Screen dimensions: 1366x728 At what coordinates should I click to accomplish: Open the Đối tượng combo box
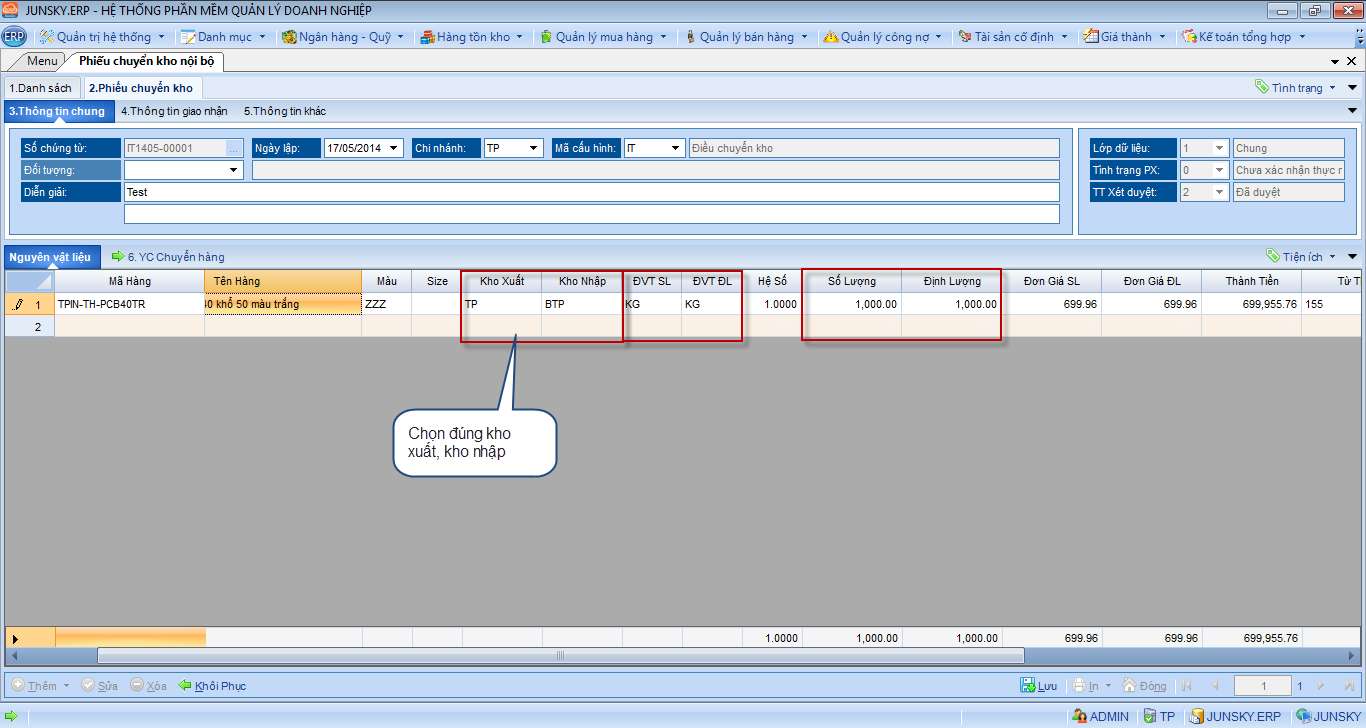coord(235,170)
